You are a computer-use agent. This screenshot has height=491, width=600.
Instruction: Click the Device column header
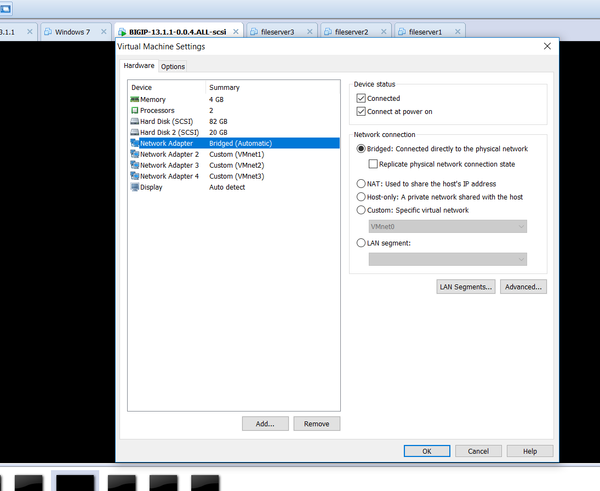pos(167,88)
